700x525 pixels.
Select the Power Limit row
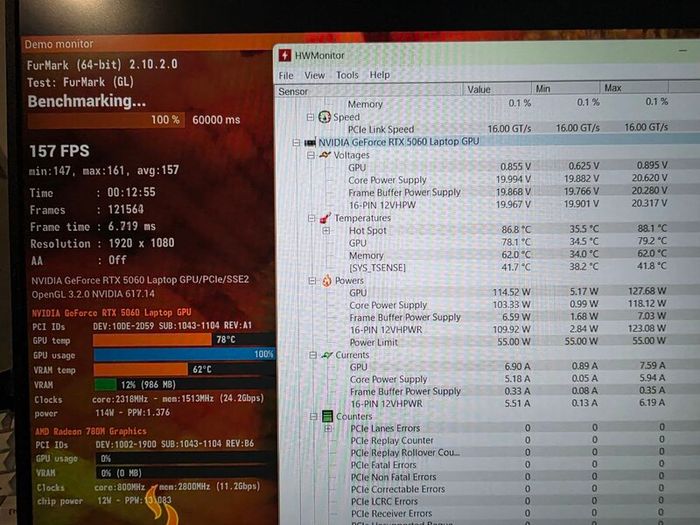pos(489,342)
